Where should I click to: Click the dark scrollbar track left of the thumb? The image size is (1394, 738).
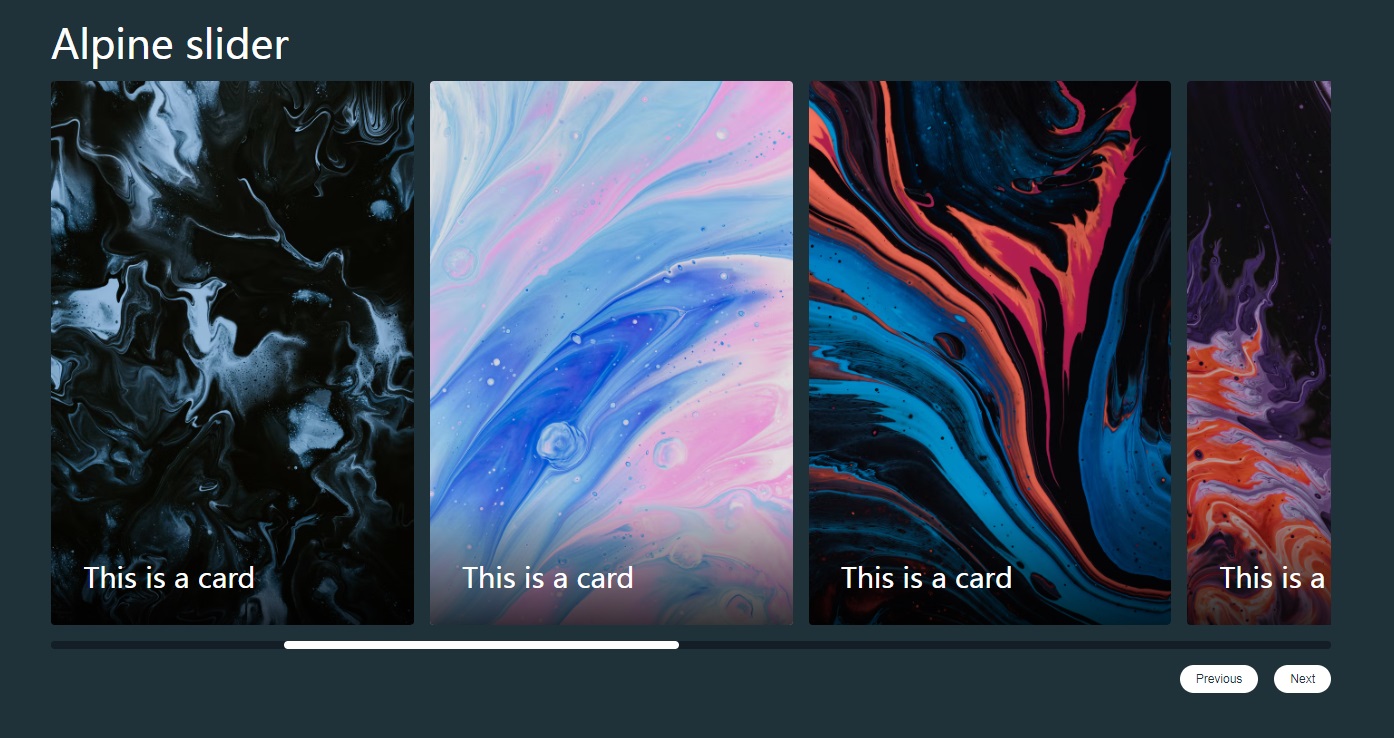167,645
